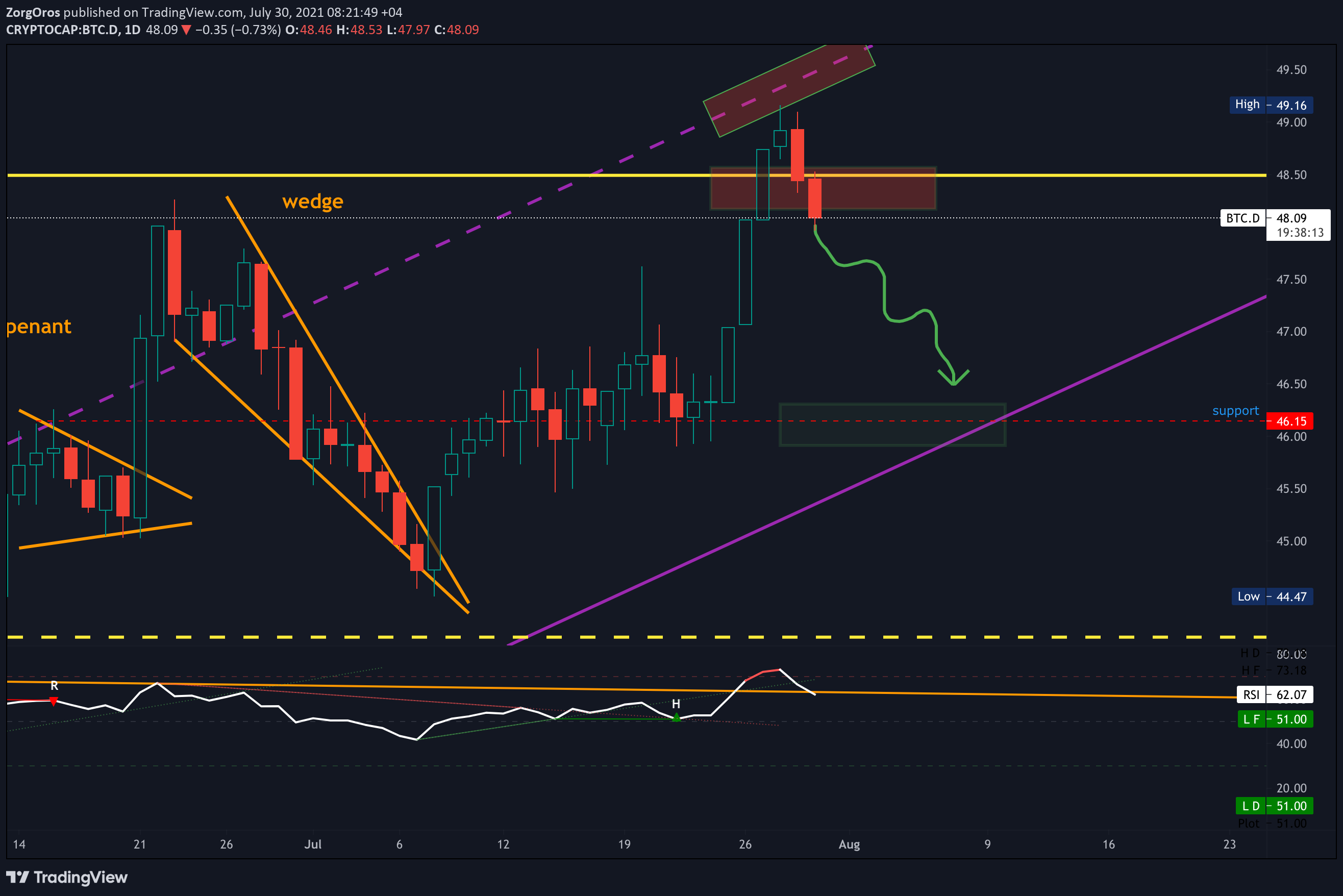This screenshot has height=896, width=1343.
Task: Click the orange 'penant' annotation text
Action: click(x=38, y=327)
